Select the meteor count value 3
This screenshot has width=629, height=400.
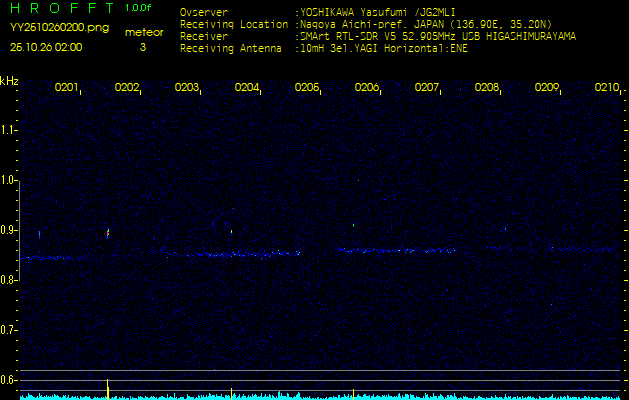(x=142, y=47)
